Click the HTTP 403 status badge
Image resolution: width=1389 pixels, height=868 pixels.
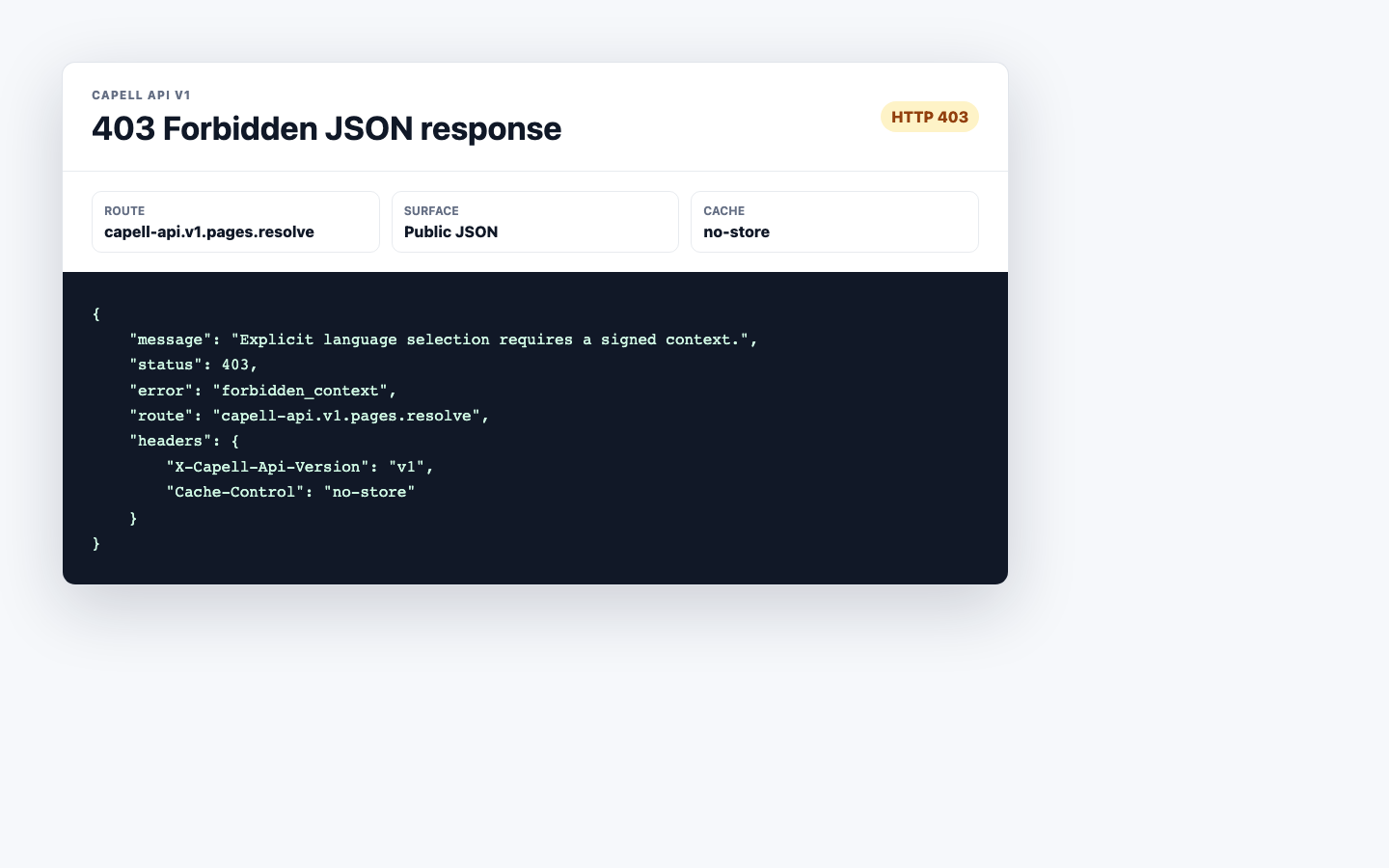(929, 117)
